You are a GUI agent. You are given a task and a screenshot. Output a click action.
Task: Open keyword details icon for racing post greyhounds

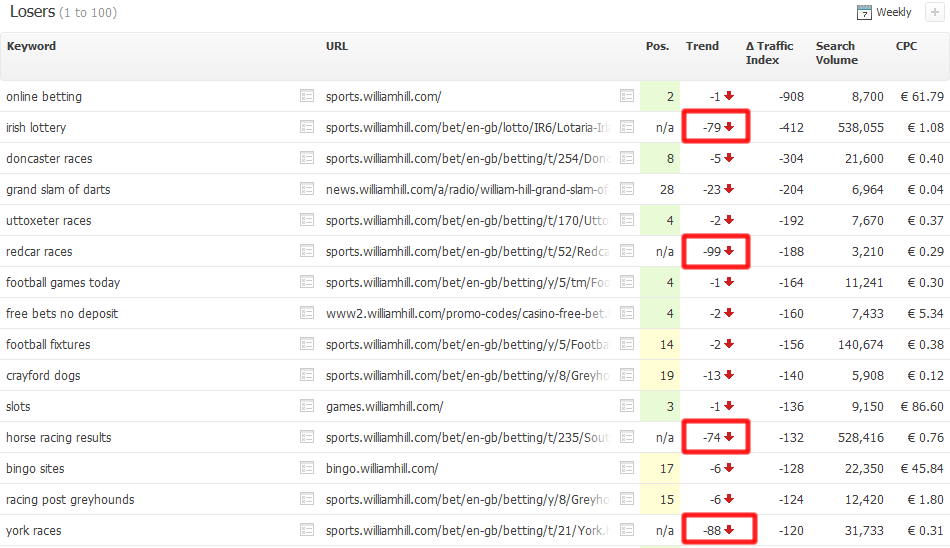(x=307, y=499)
